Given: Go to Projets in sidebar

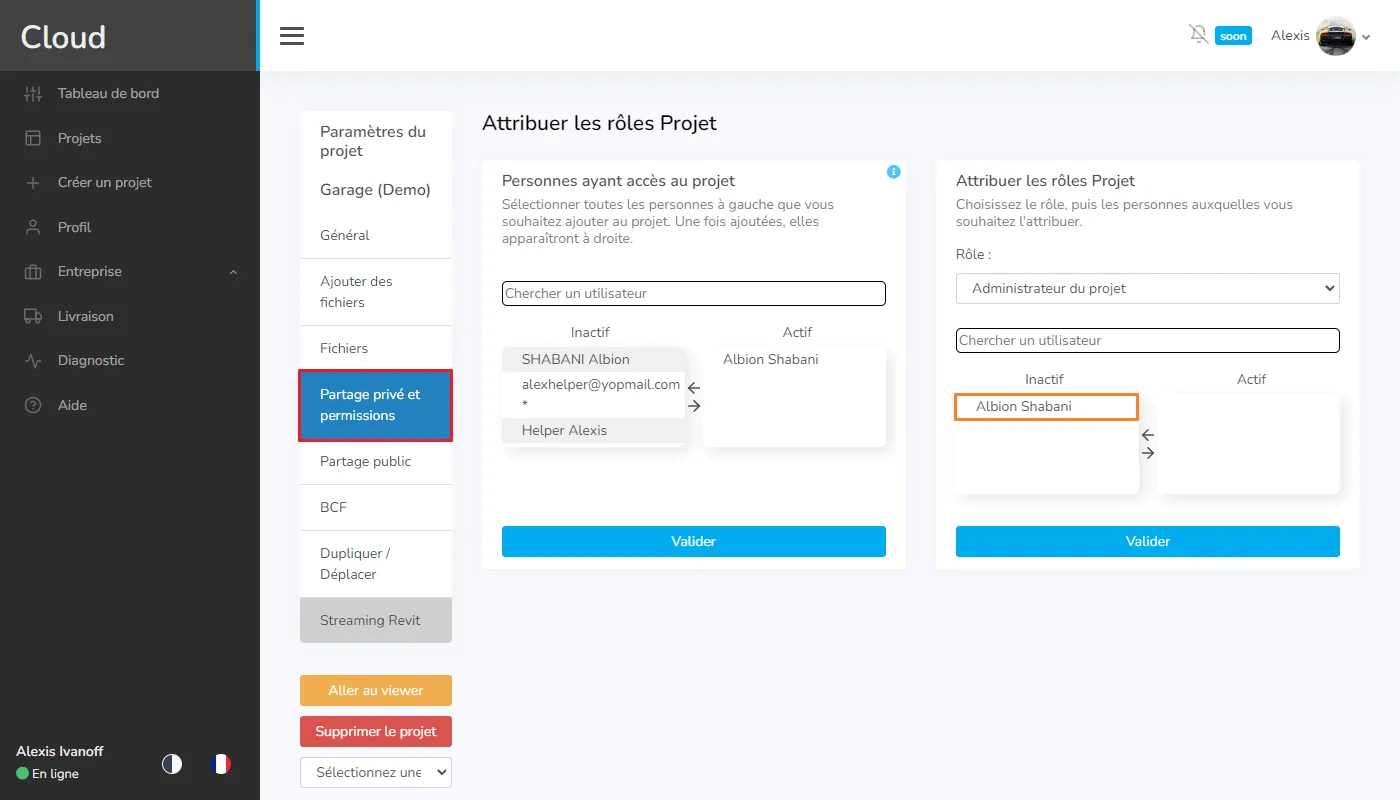Looking at the screenshot, I should click(x=79, y=138).
